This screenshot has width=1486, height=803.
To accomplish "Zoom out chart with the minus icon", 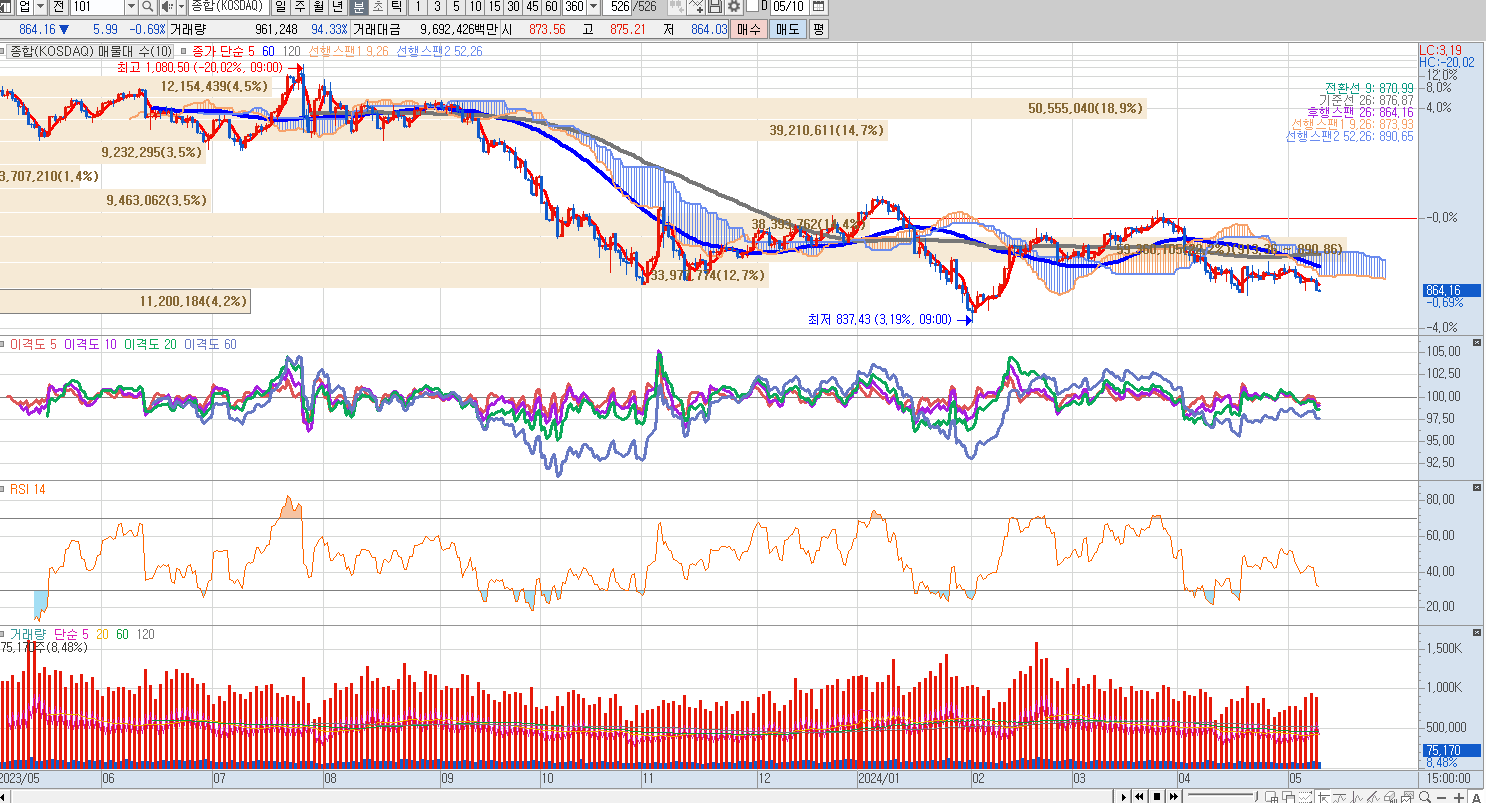I will coord(1442,797).
